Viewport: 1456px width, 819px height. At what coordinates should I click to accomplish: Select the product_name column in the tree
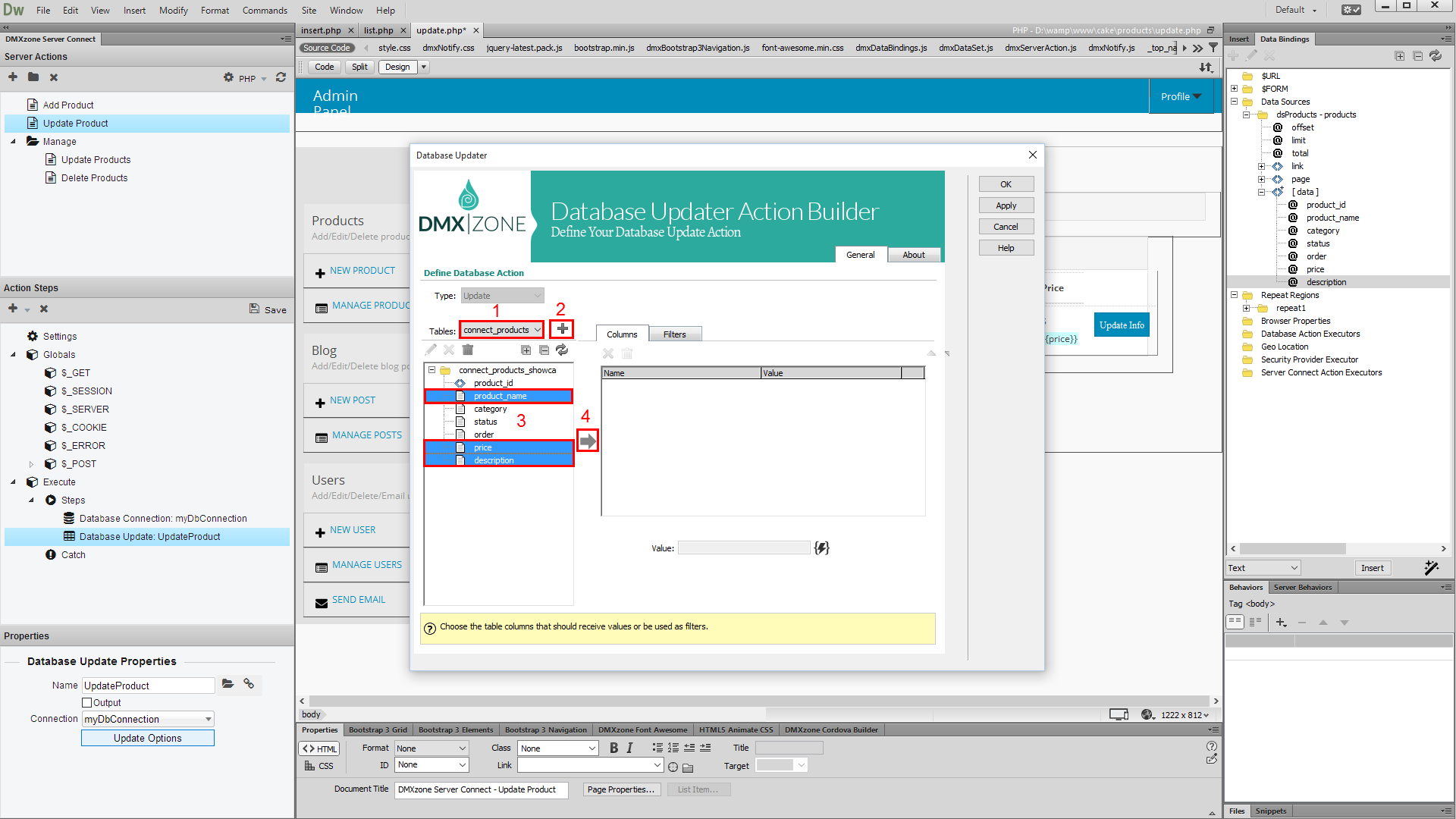[x=498, y=396]
